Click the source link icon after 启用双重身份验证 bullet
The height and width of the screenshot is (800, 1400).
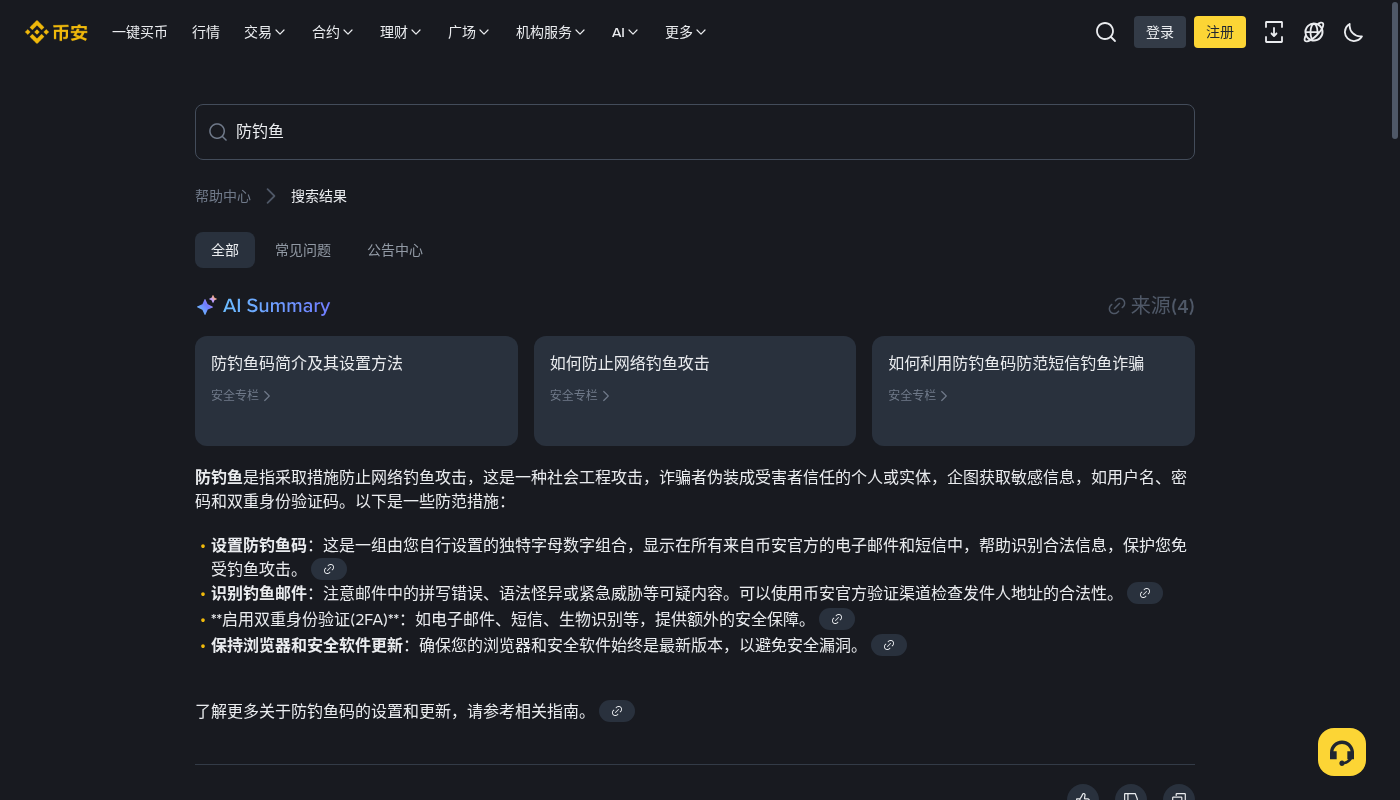(837, 619)
